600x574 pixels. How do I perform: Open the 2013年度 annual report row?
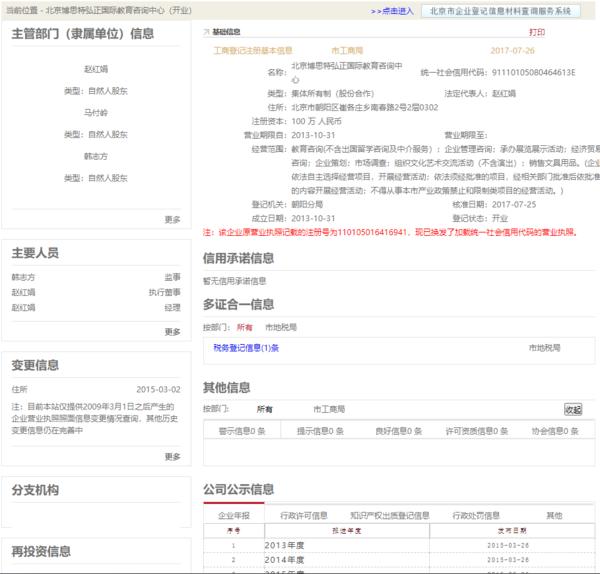[282, 546]
